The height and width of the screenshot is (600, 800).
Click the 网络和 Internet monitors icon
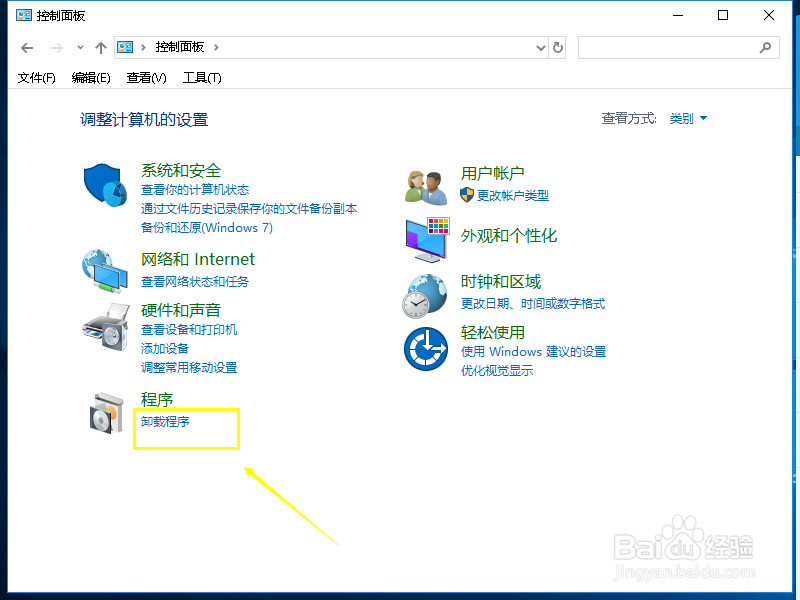click(x=104, y=270)
